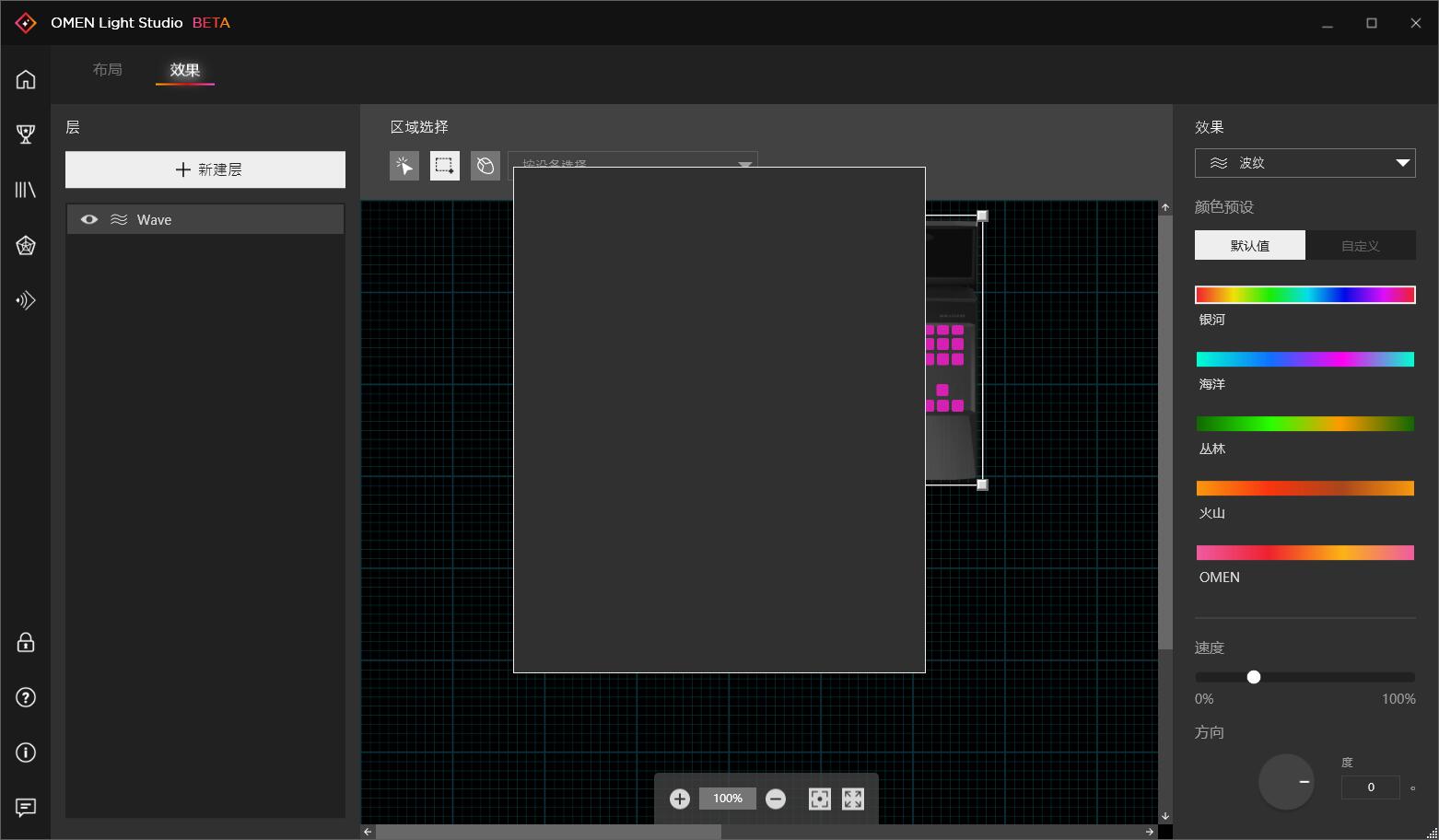
Task: Switch to the 效果 tab
Action: [184, 69]
